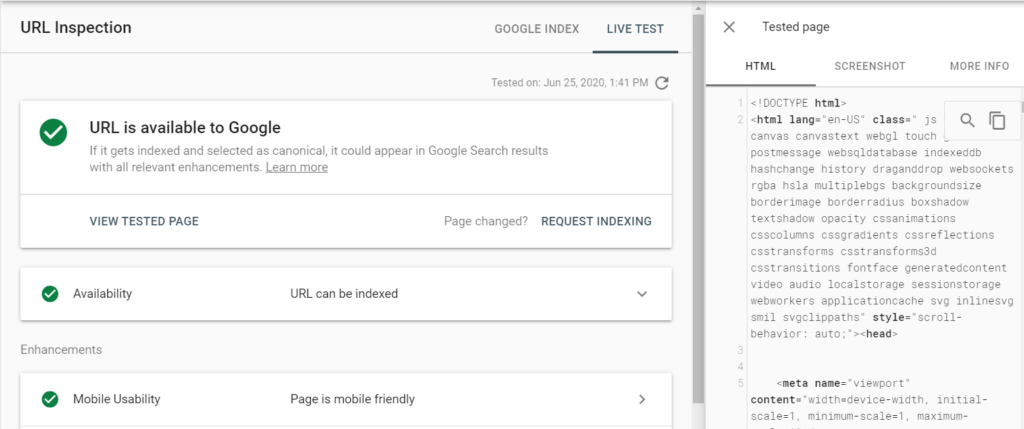Click the View Tested Page button
Screen dimensions: 1024x429
coord(144,221)
